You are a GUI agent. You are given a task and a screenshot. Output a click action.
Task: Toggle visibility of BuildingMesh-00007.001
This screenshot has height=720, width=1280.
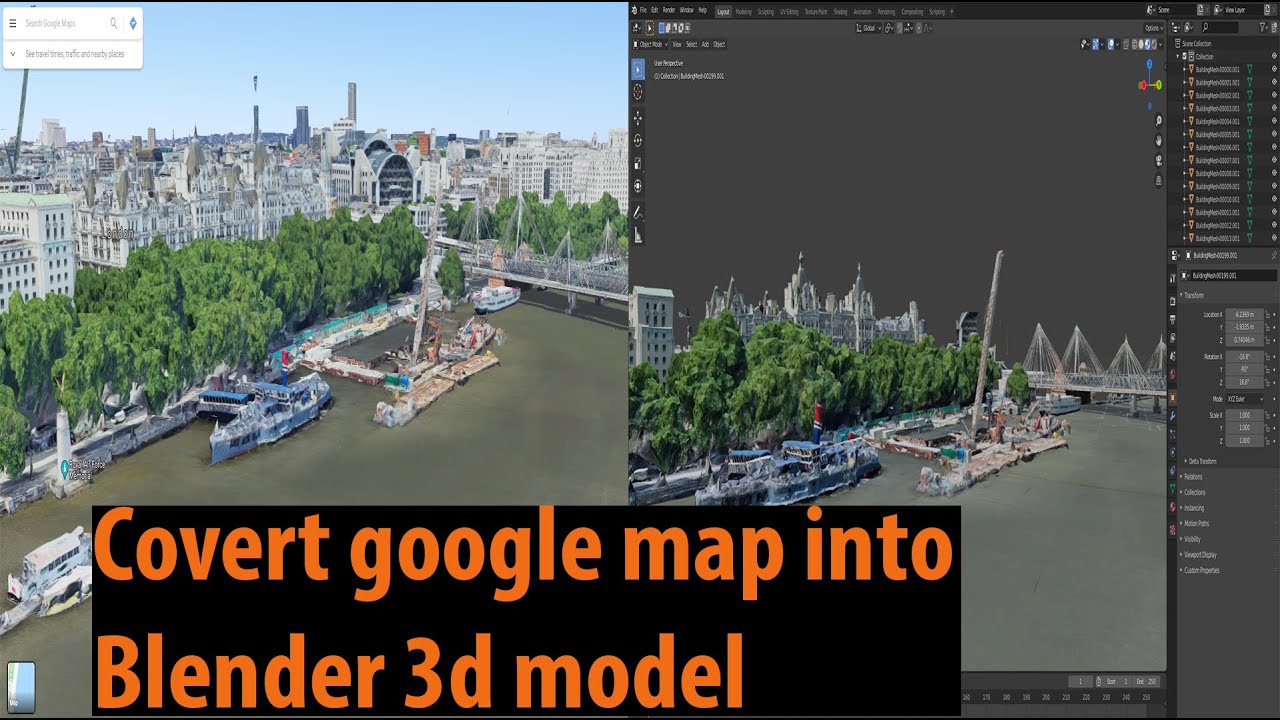[1273, 160]
